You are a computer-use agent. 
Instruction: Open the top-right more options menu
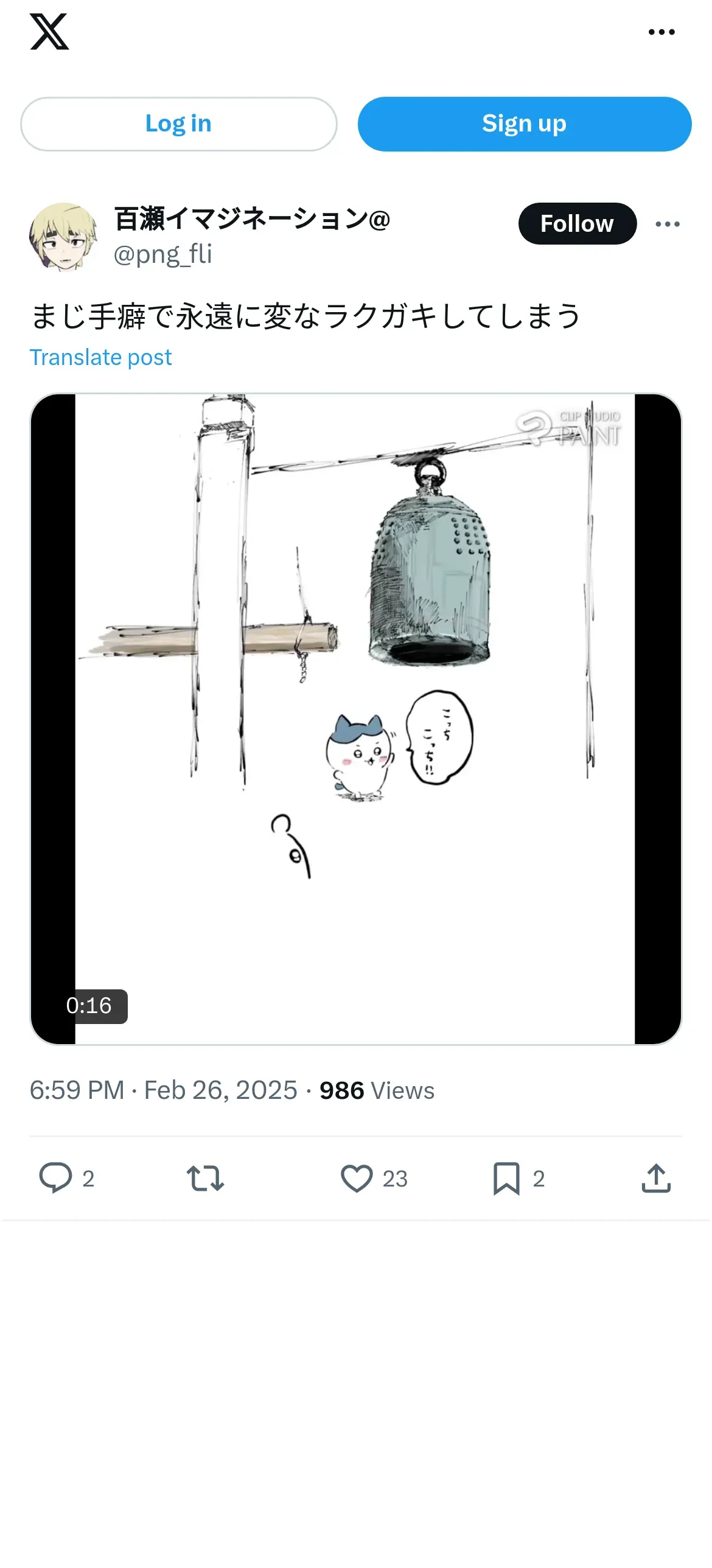point(661,32)
